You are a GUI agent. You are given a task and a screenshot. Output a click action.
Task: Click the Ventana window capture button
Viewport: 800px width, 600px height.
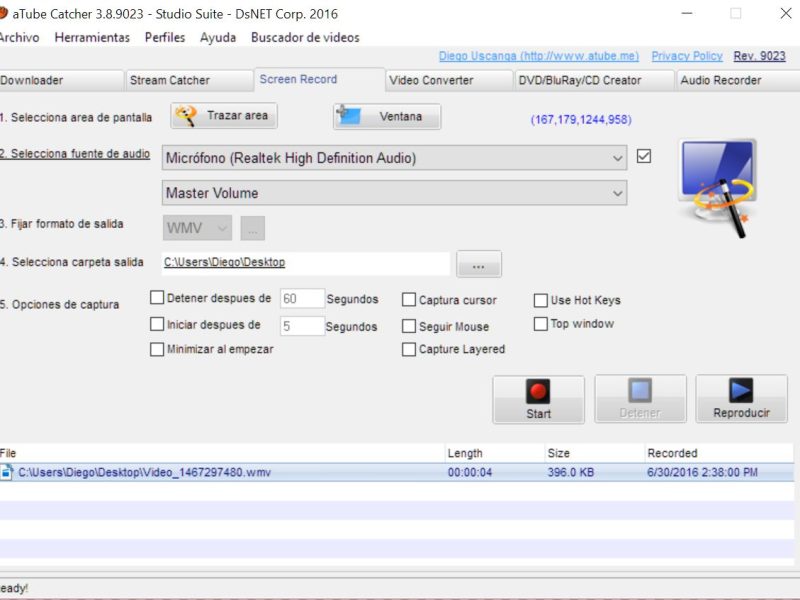(387, 116)
